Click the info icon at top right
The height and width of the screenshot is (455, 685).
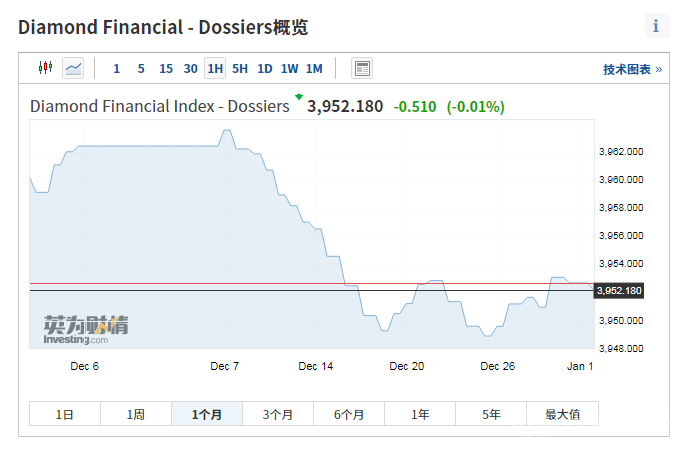pyautogui.click(x=656, y=27)
